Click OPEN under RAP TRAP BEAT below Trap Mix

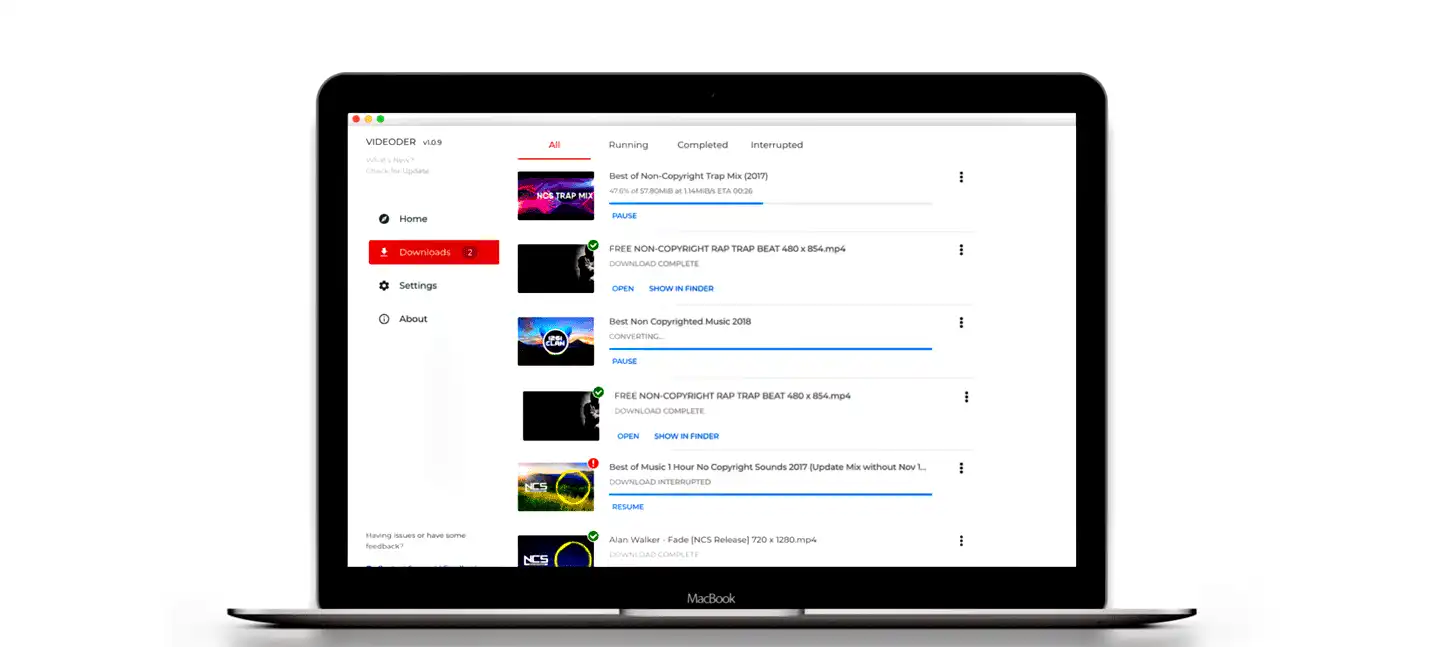(623, 289)
